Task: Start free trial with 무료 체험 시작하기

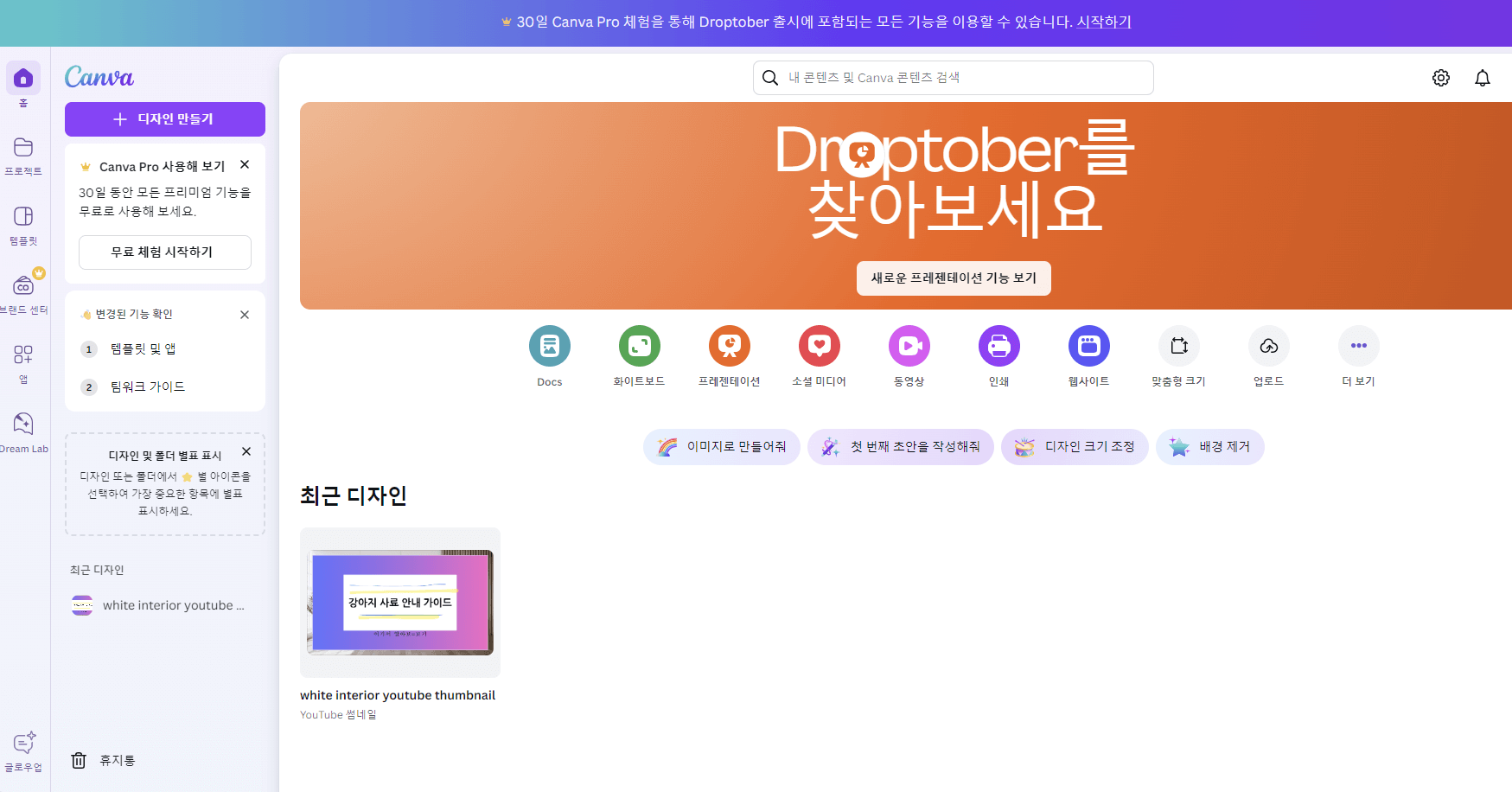Action: tap(164, 252)
